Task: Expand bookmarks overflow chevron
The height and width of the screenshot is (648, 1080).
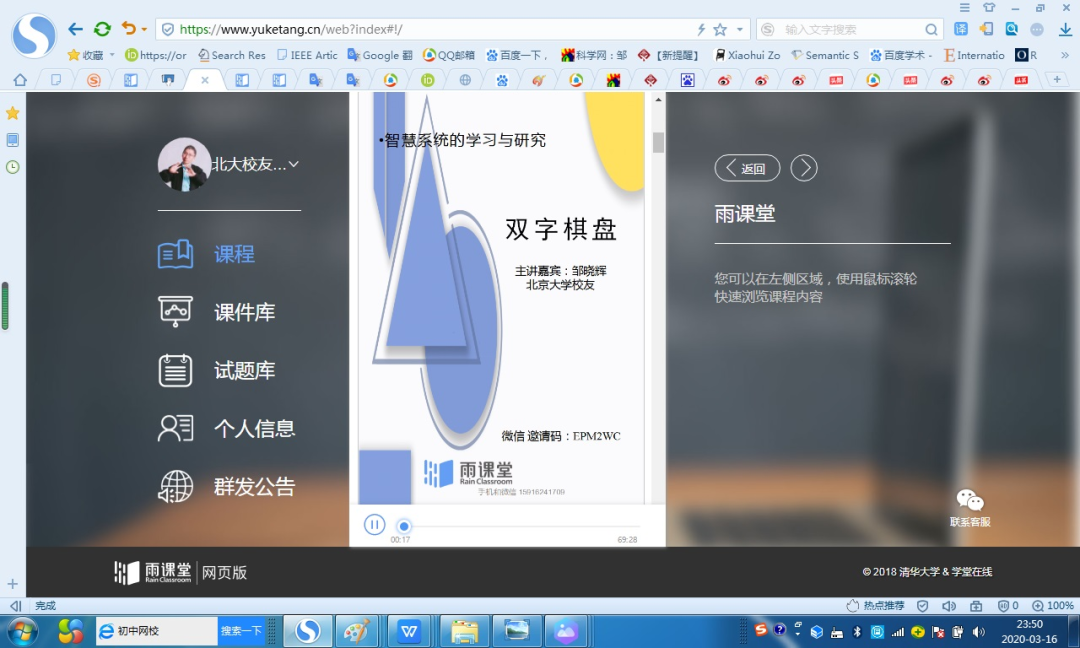Action: tap(1064, 55)
